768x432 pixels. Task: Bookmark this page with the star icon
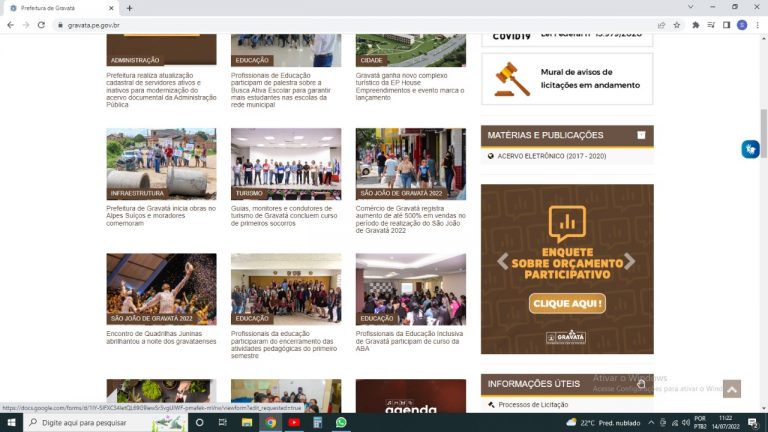click(x=677, y=25)
